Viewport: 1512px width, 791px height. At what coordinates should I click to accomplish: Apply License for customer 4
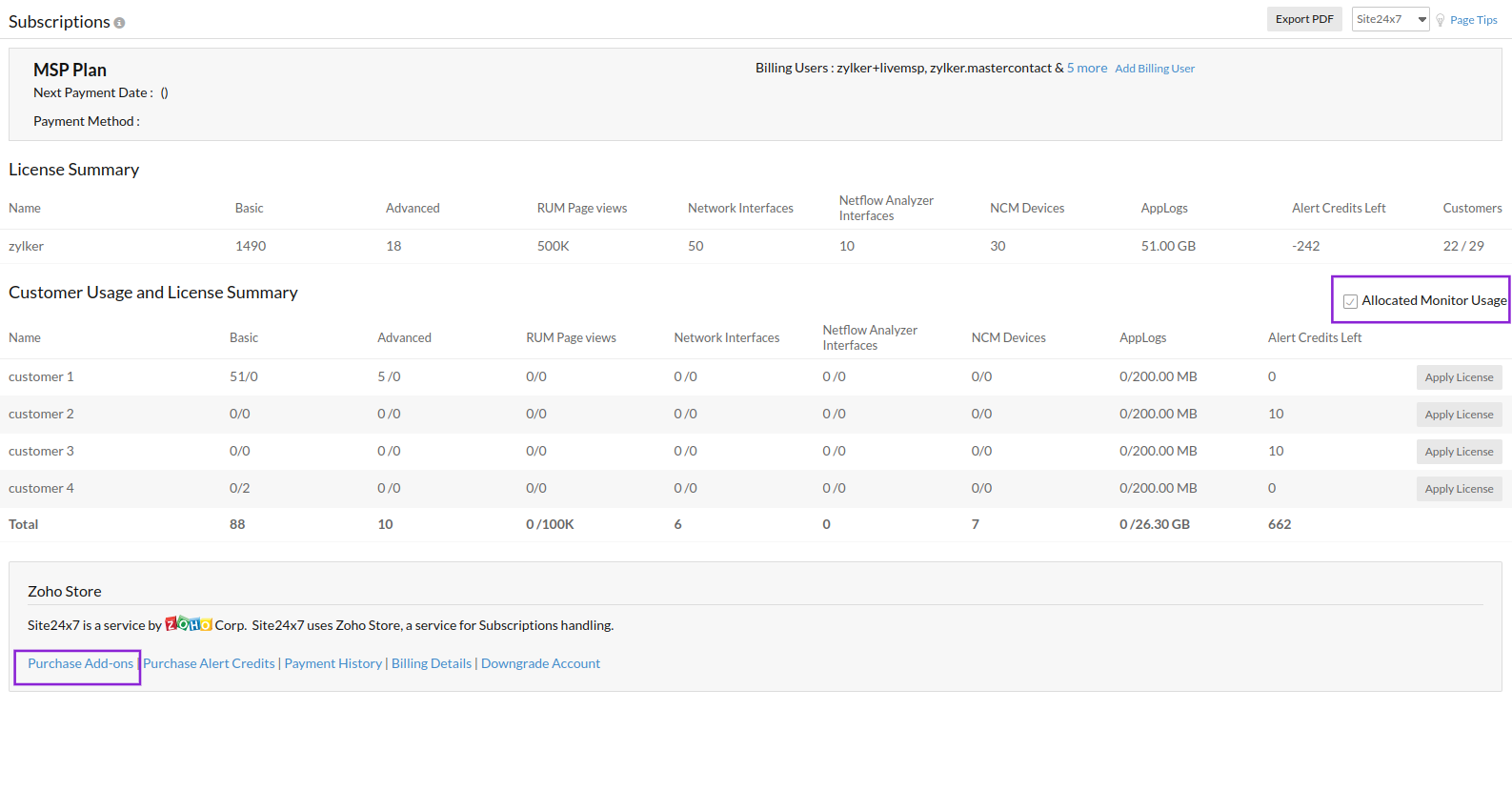[1459, 489]
